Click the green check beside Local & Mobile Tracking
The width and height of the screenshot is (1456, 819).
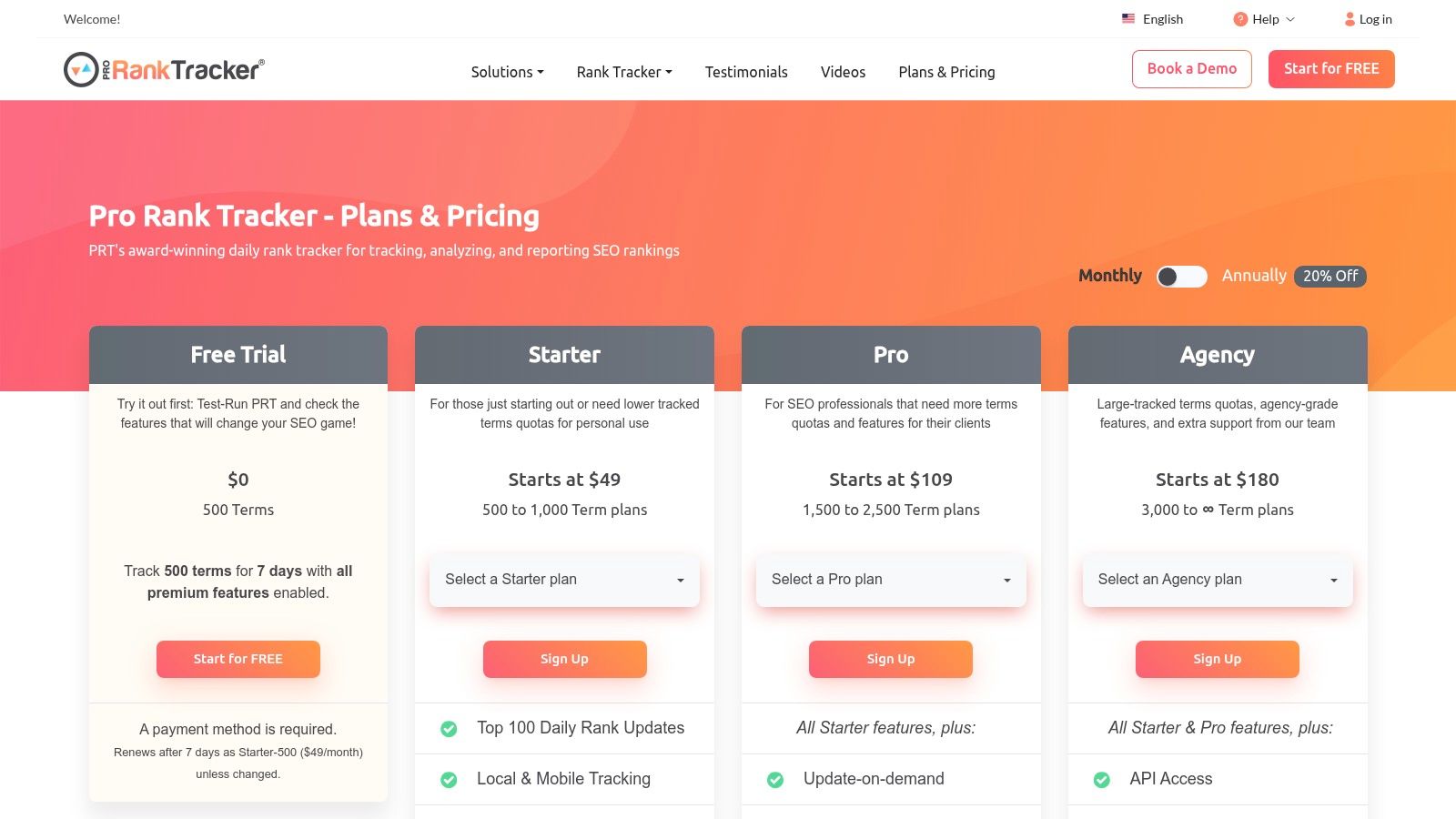point(449,780)
